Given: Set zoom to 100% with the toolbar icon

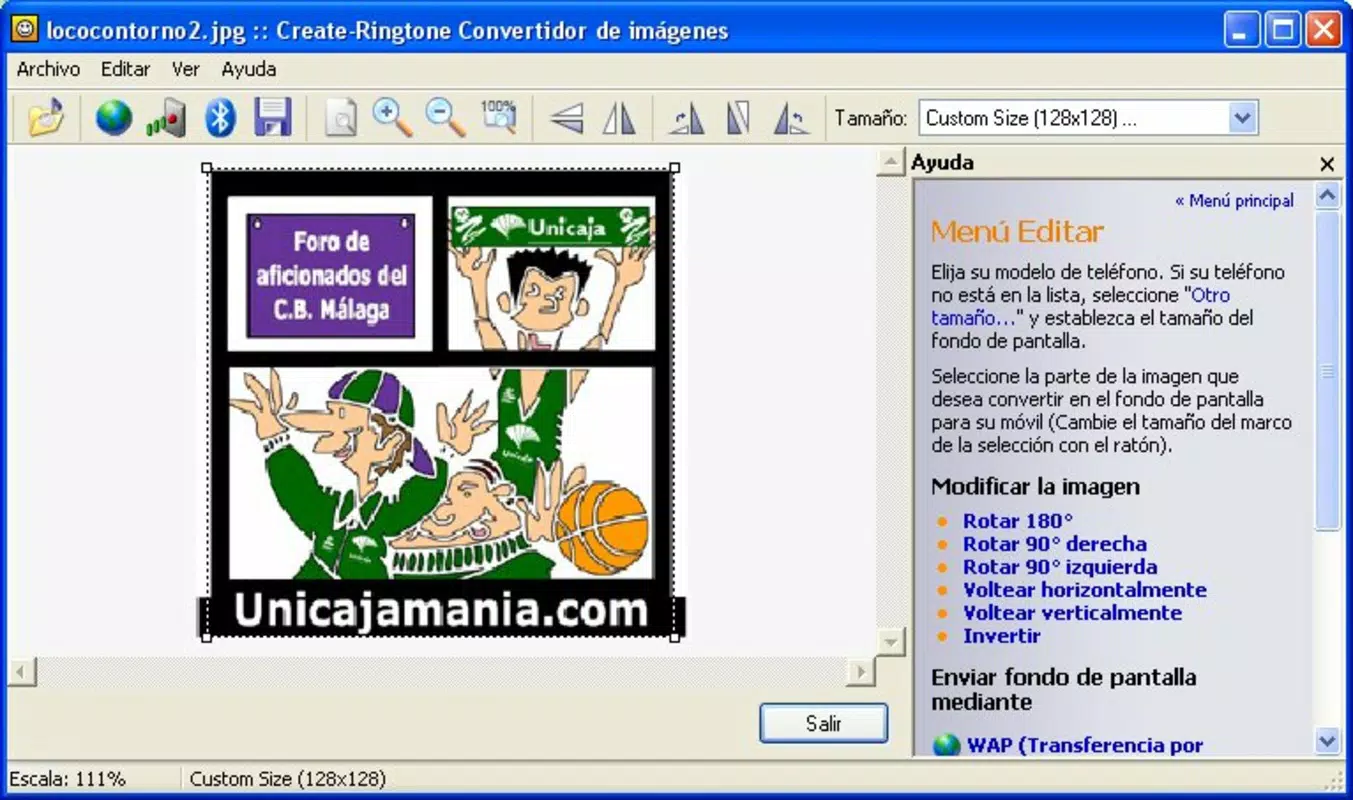Looking at the screenshot, I should [498, 118].
